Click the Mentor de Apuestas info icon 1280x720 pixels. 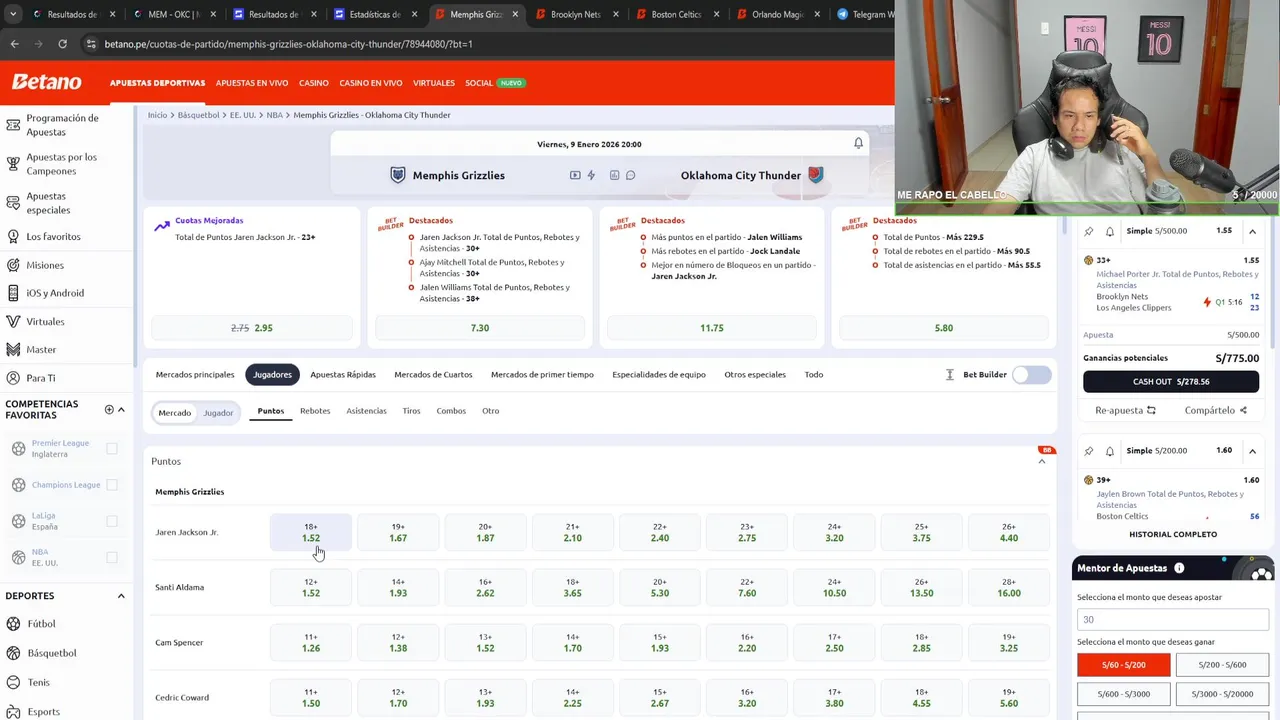click(1179, 568)
